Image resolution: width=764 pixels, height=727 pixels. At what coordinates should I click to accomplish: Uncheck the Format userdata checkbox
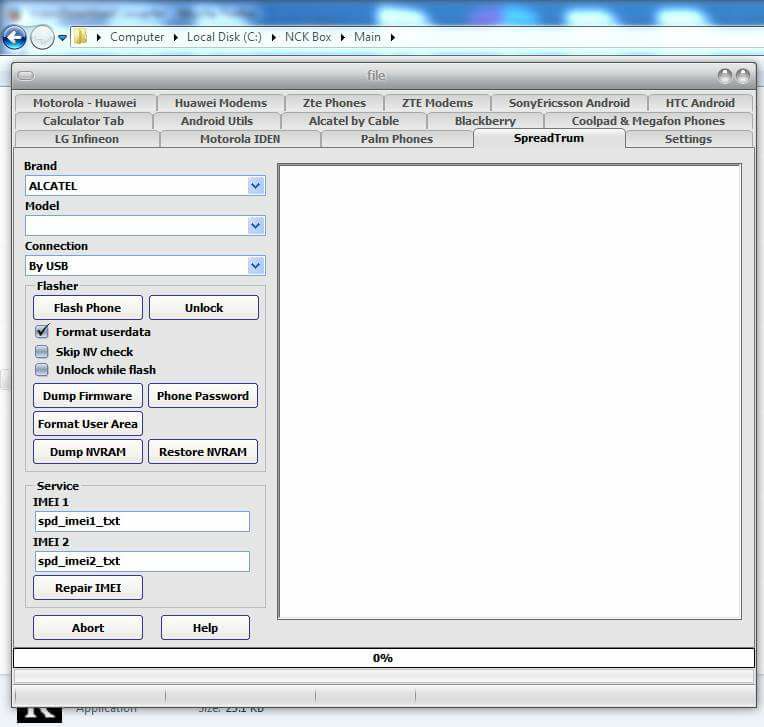coord(42,332)
